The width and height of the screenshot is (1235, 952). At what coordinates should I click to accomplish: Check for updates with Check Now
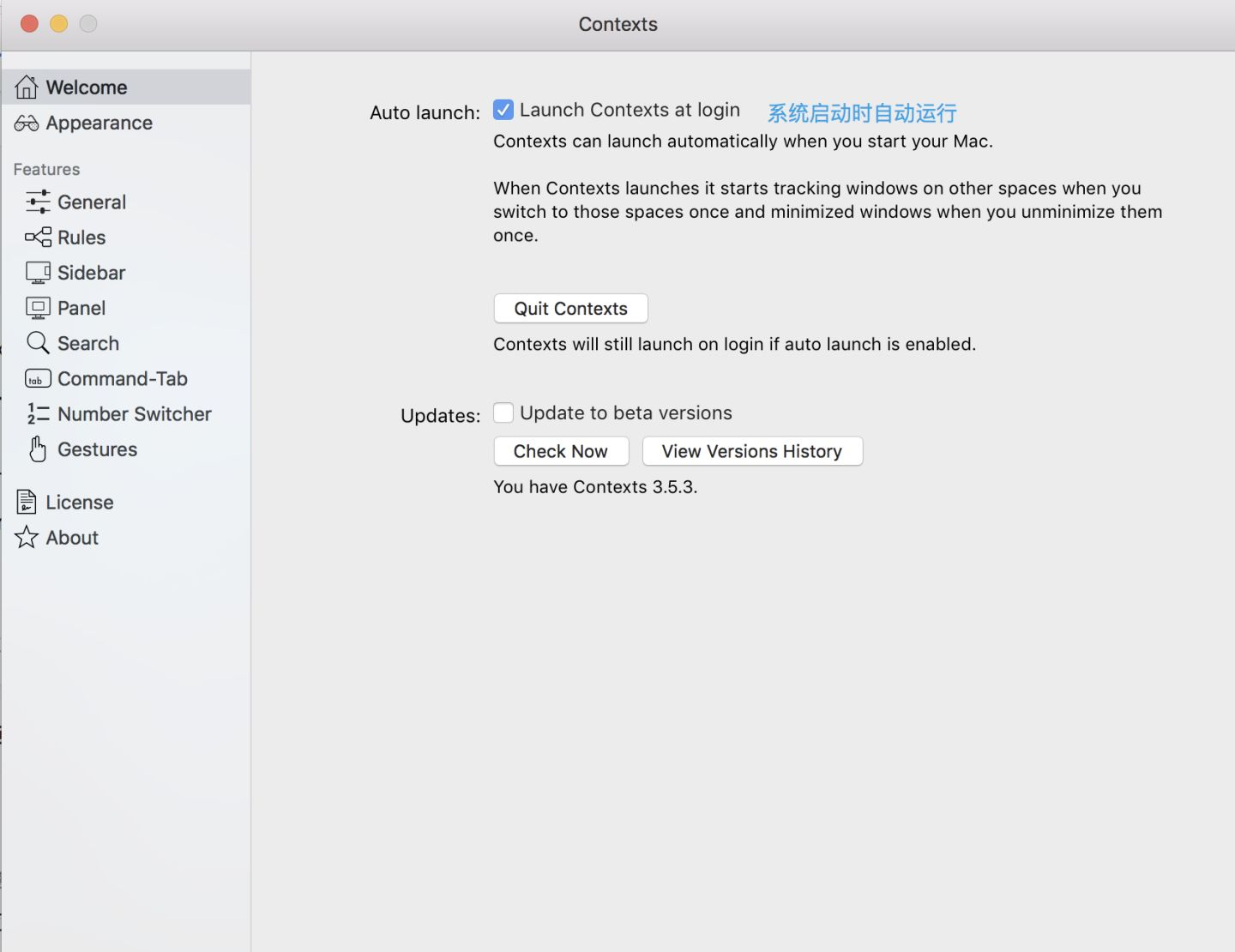point(561,451)
